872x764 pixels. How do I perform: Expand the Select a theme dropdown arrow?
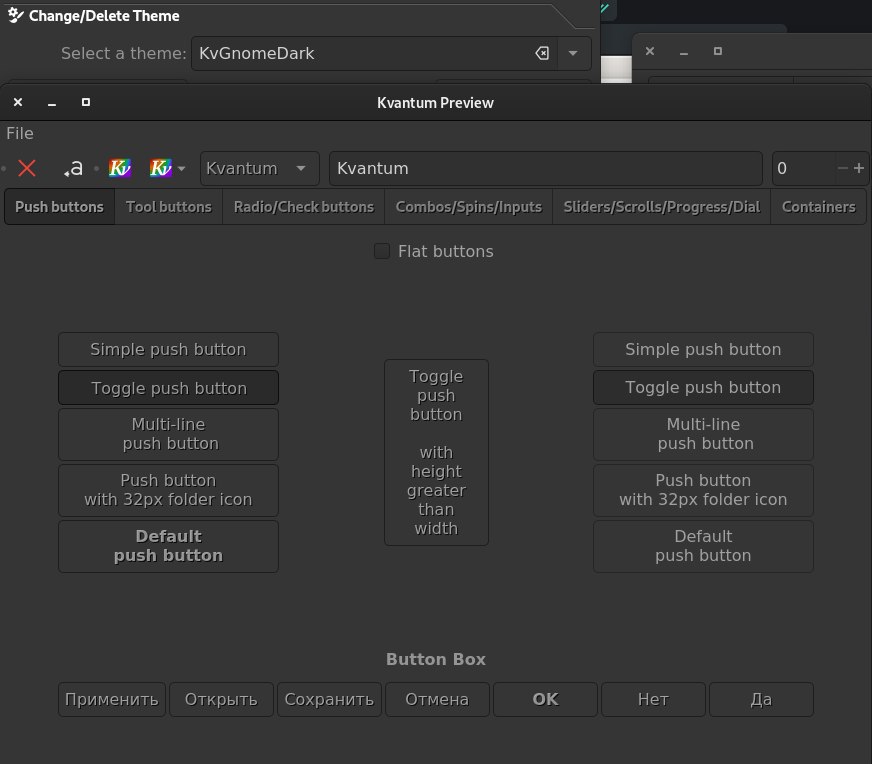[x=573, y=53]
